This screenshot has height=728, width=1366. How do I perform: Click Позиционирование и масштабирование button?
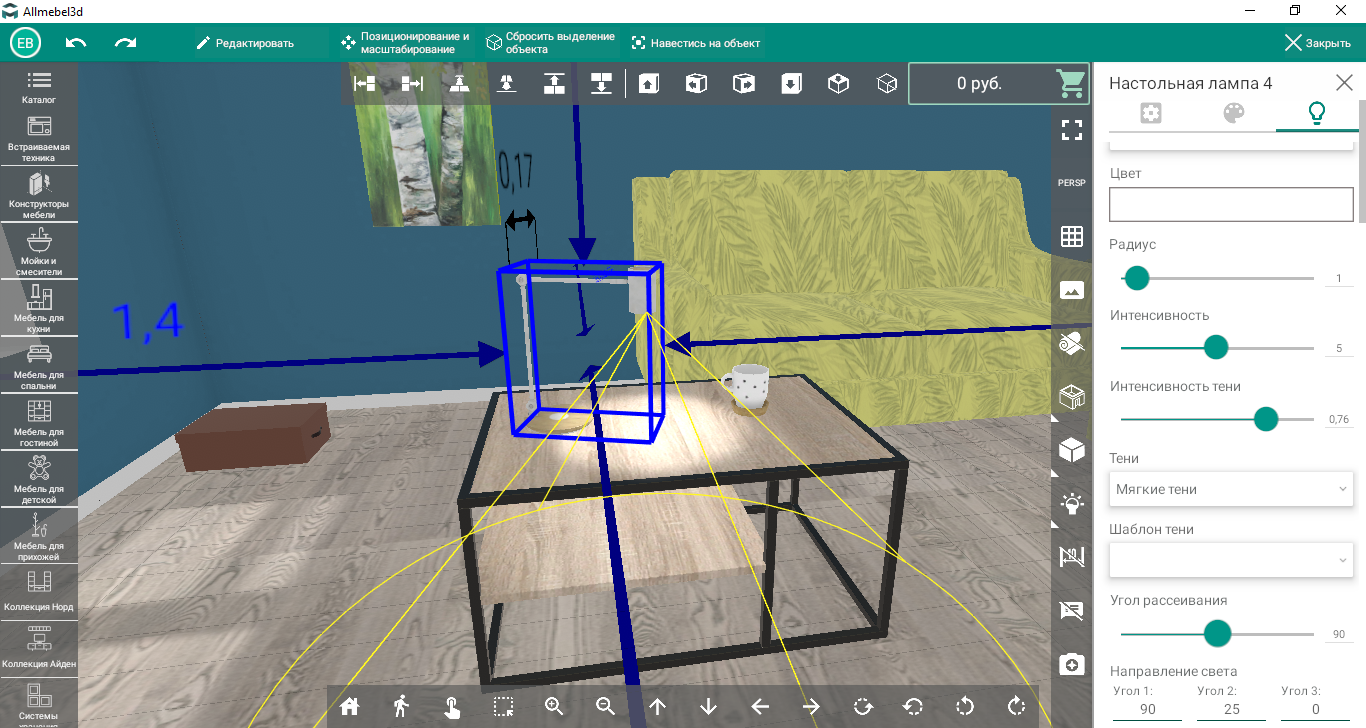[405, 43]
